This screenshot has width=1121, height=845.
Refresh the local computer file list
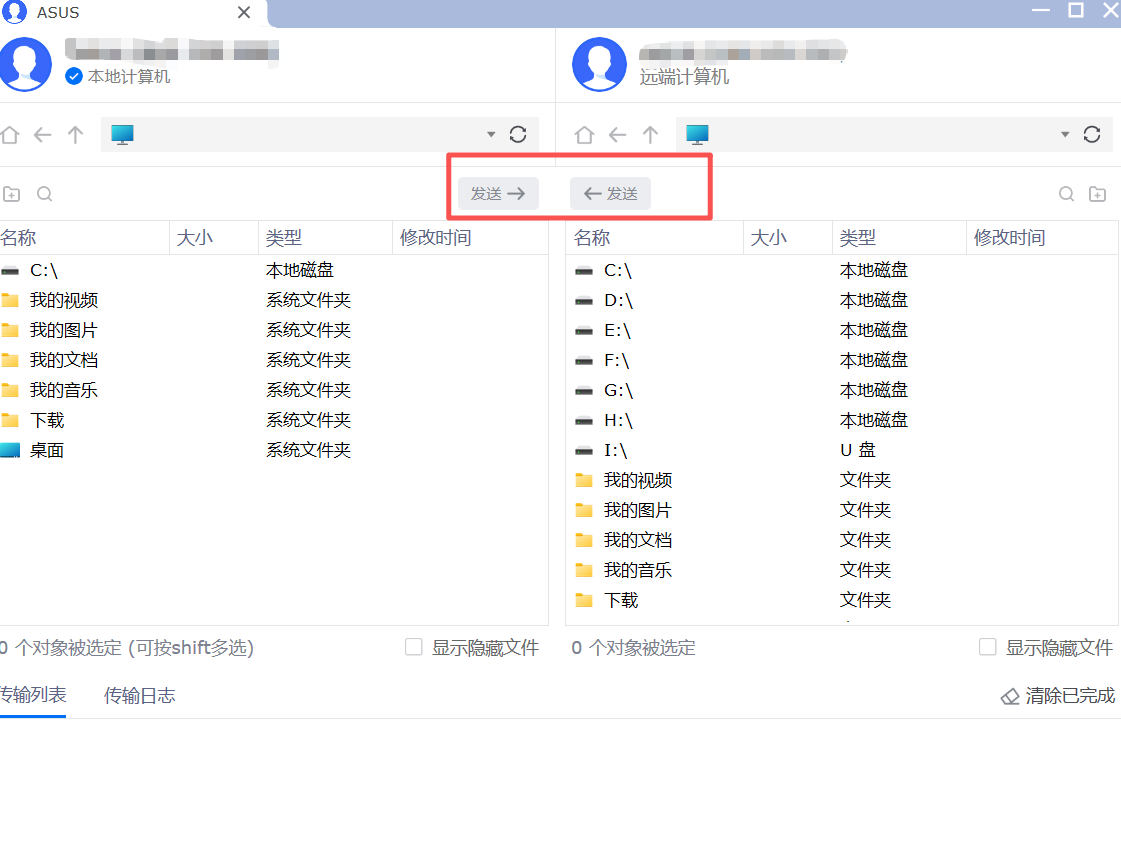(518, 134)
